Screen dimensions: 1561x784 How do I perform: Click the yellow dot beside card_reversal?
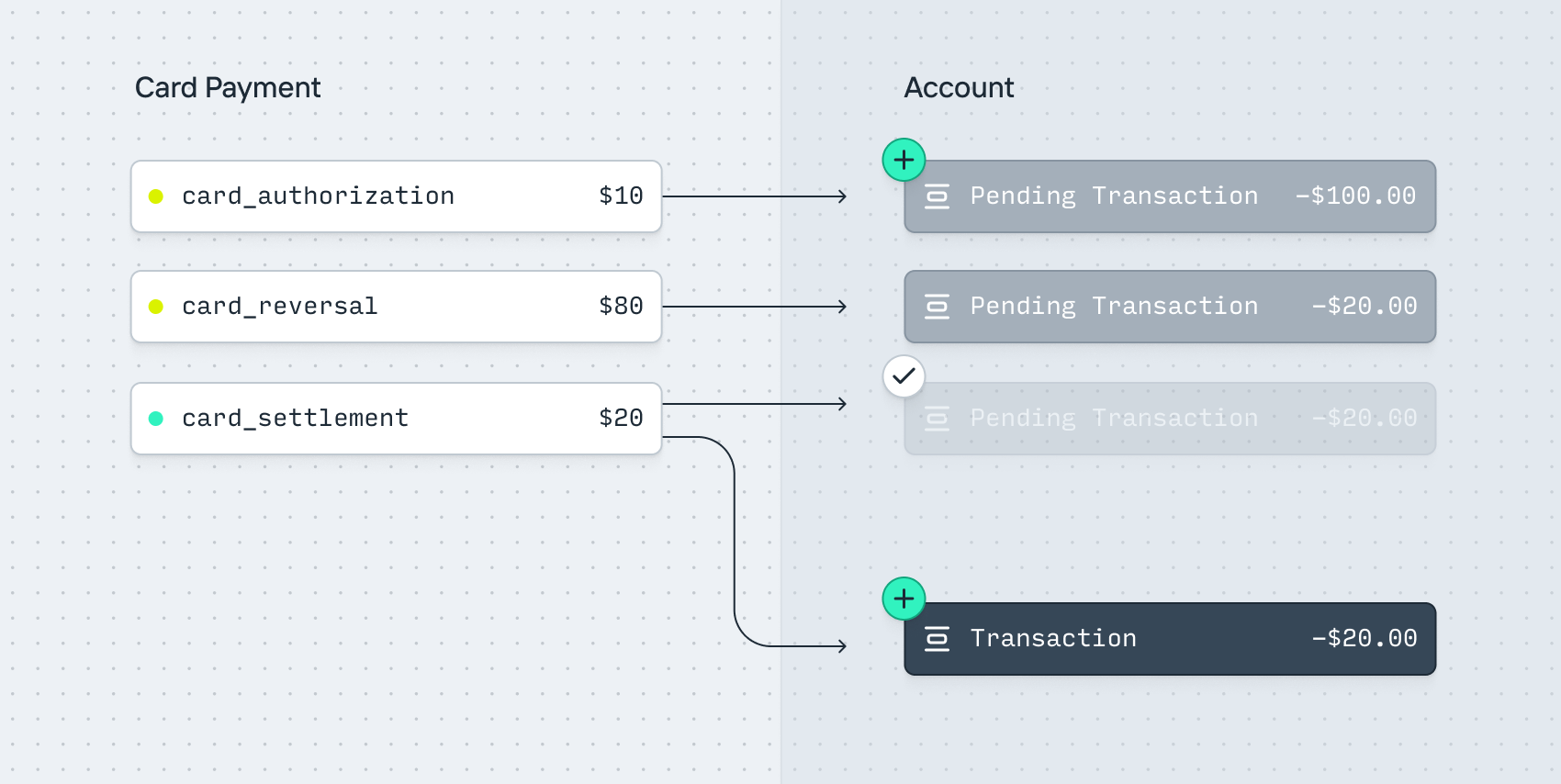(x=156, y=307)
